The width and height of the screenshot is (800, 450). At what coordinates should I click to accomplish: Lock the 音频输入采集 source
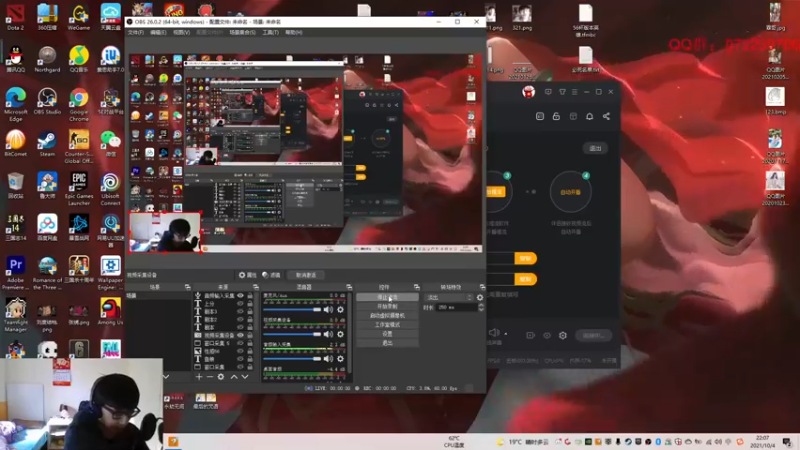click(x=250, y=295)
